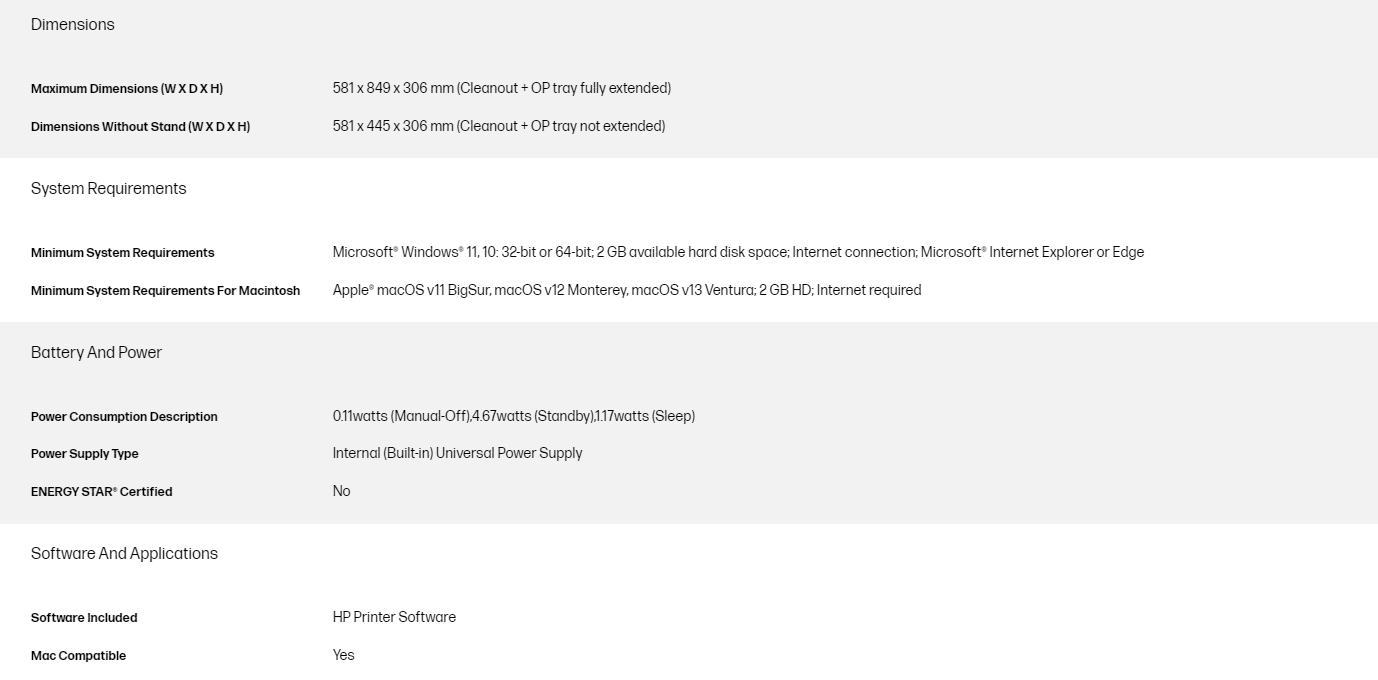
Task: Click the Power Supply Type label
Action: point(85,454)
